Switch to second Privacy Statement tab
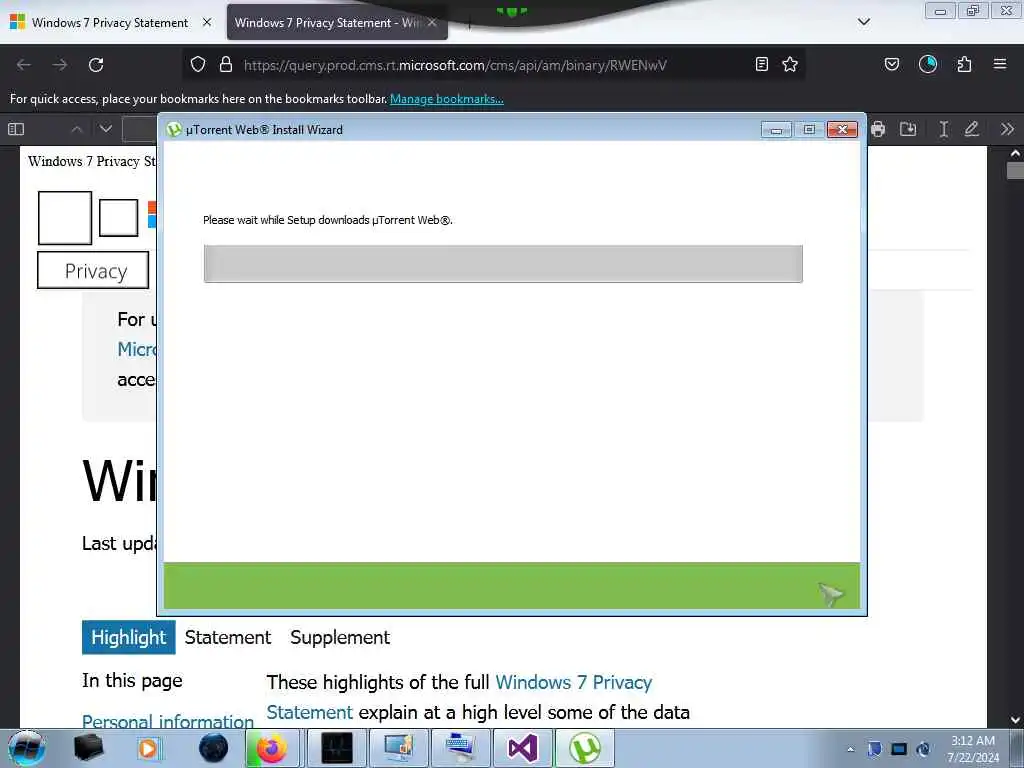The width and height of the screenshot is (1024, 768). click(327, 22)
